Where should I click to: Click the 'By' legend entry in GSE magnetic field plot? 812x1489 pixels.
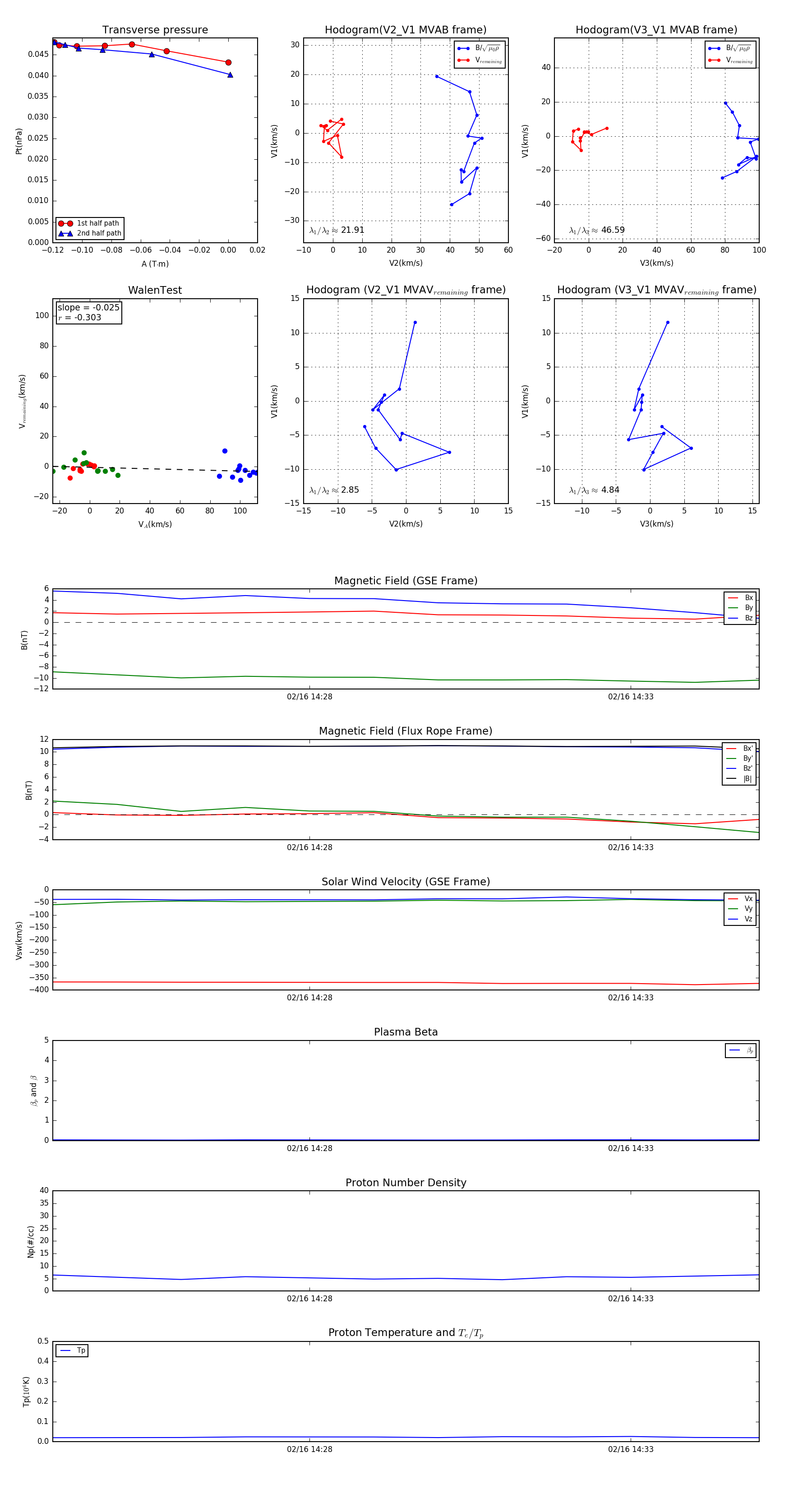pos(740,608)
